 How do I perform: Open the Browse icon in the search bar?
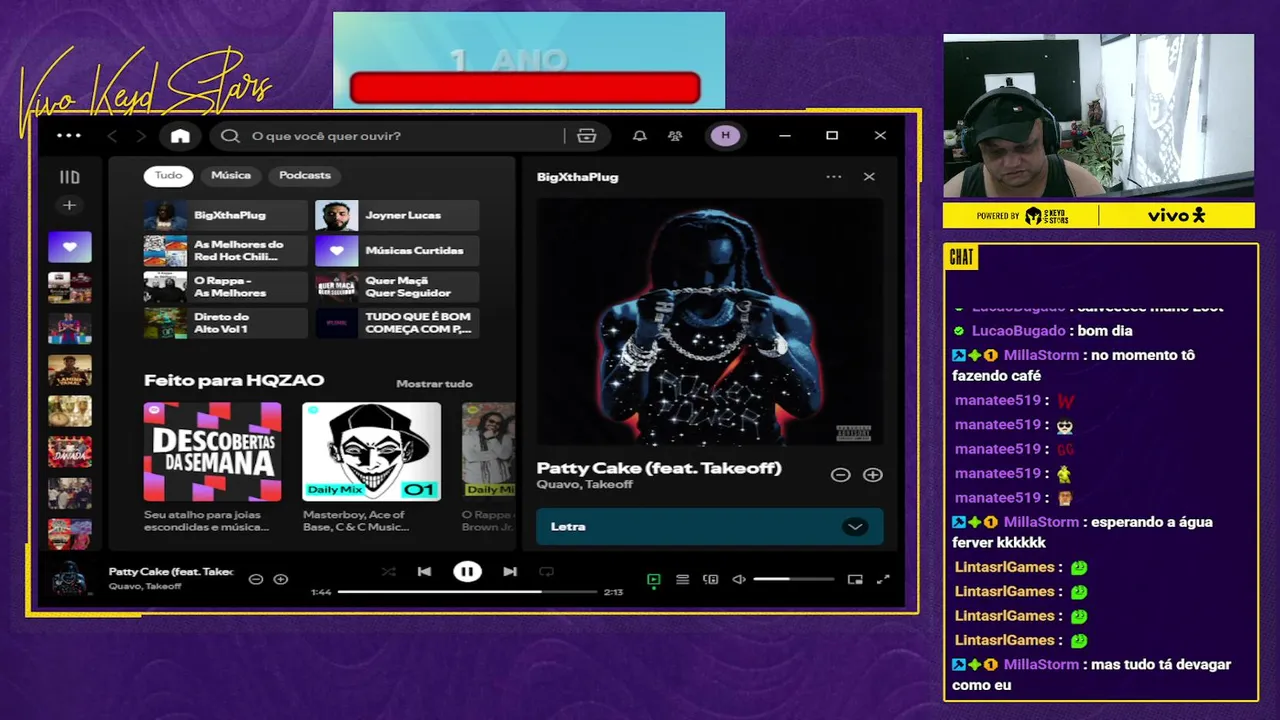point(587,136)
